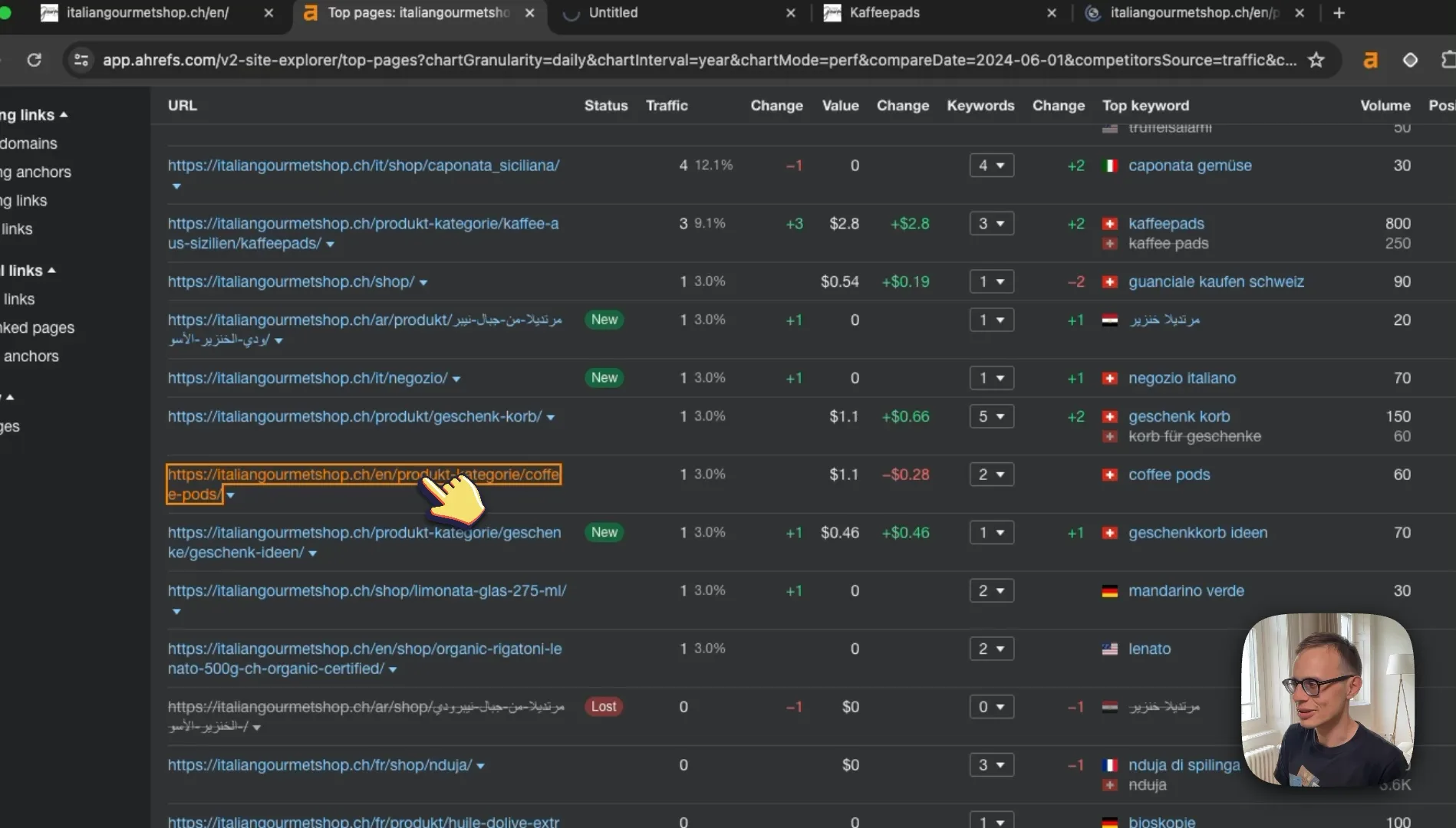The image size is (1456, 828).
Task: Open a new browser tab
Action: 1339,13
